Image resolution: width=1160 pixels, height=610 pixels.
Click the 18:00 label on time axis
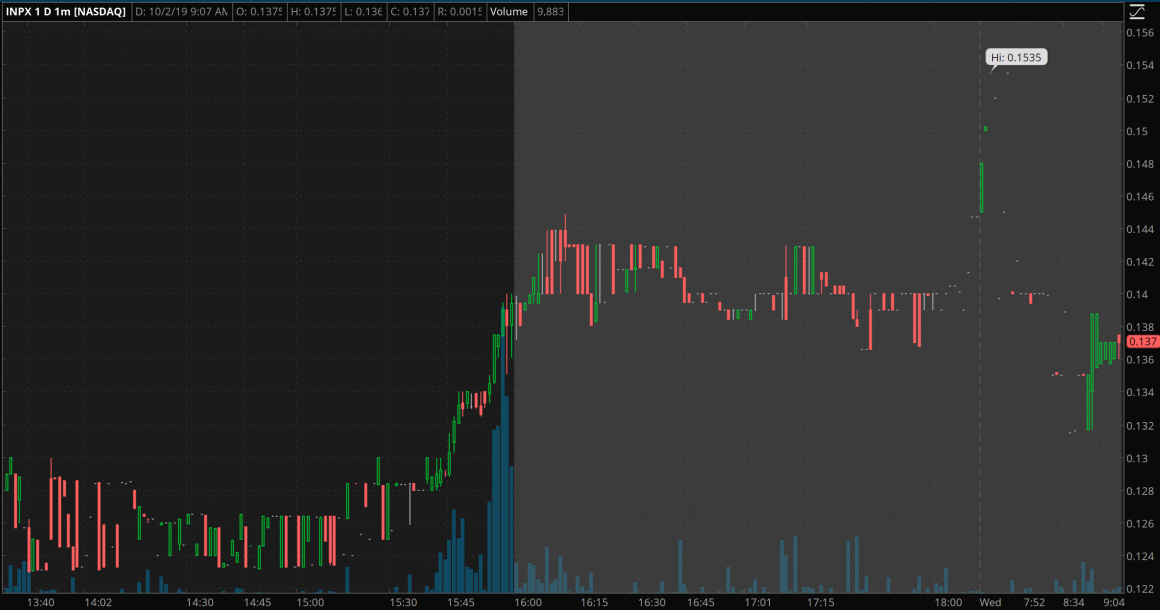point(949,602)
